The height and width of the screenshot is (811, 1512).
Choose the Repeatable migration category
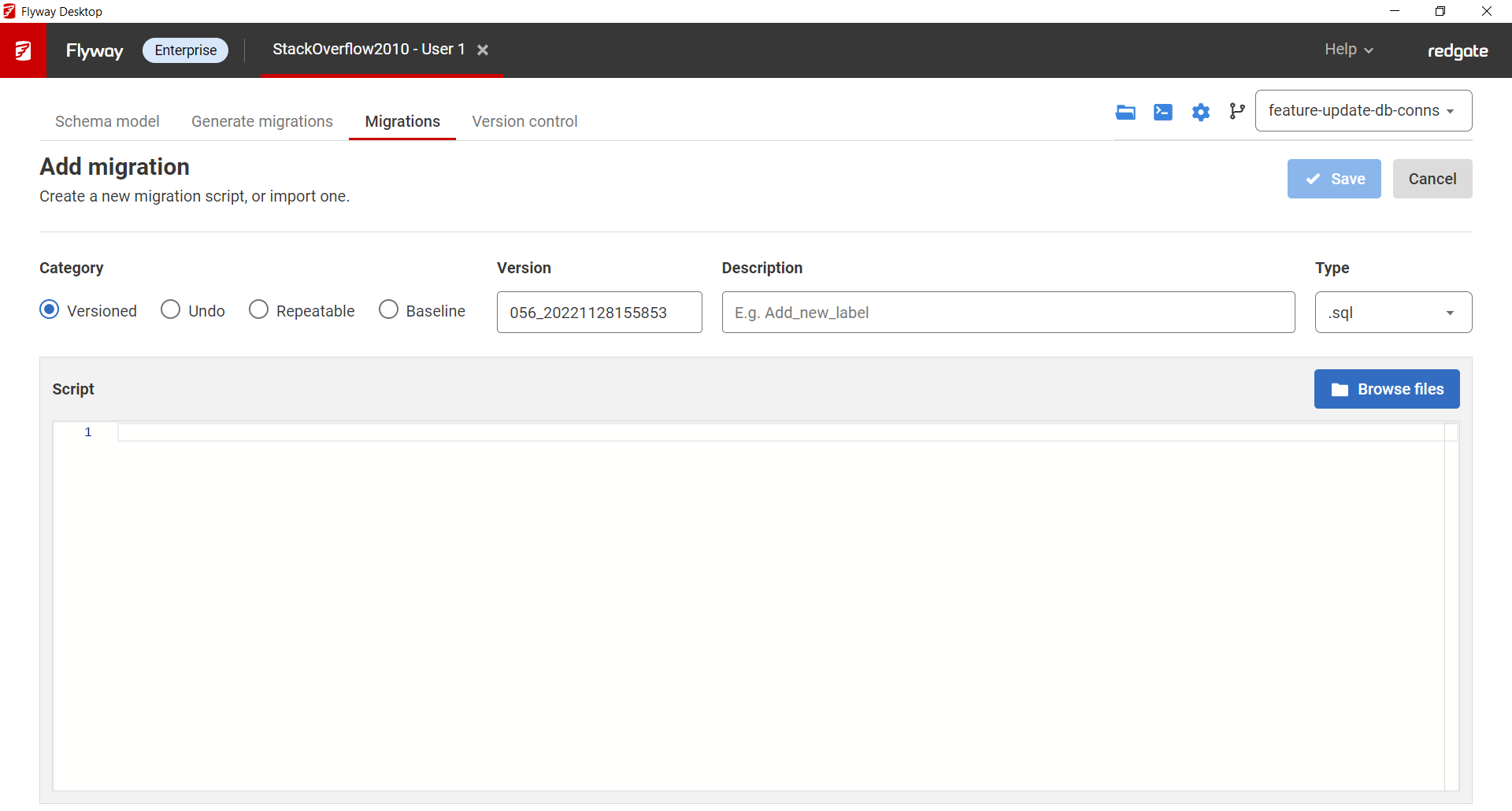tap(259, 309)
